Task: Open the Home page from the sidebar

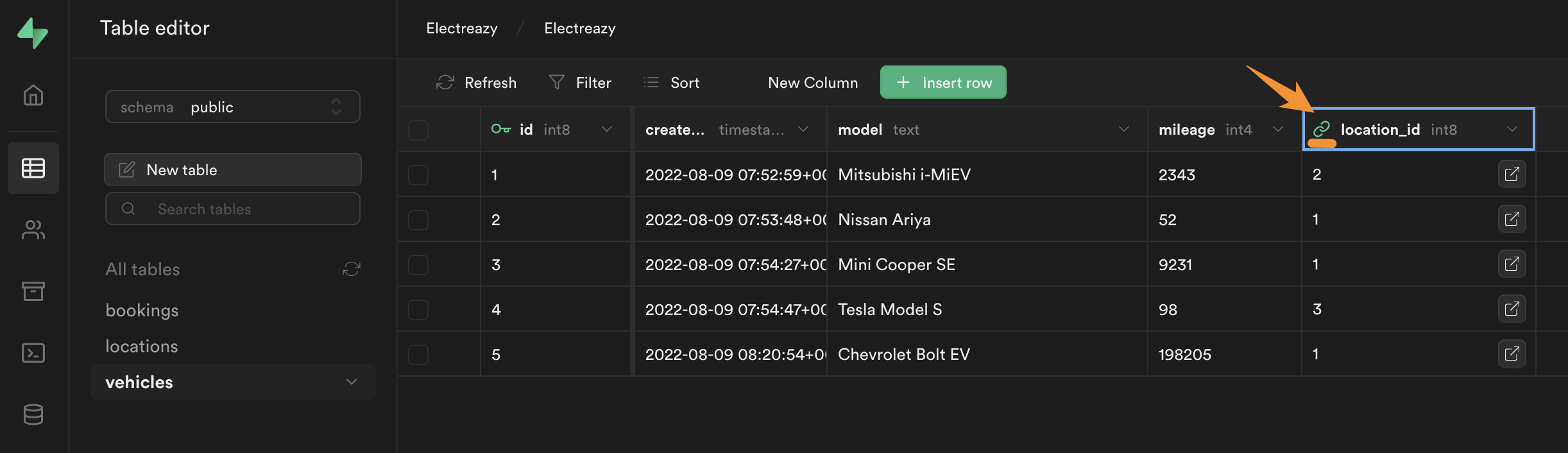Action: tap(33, 95)
